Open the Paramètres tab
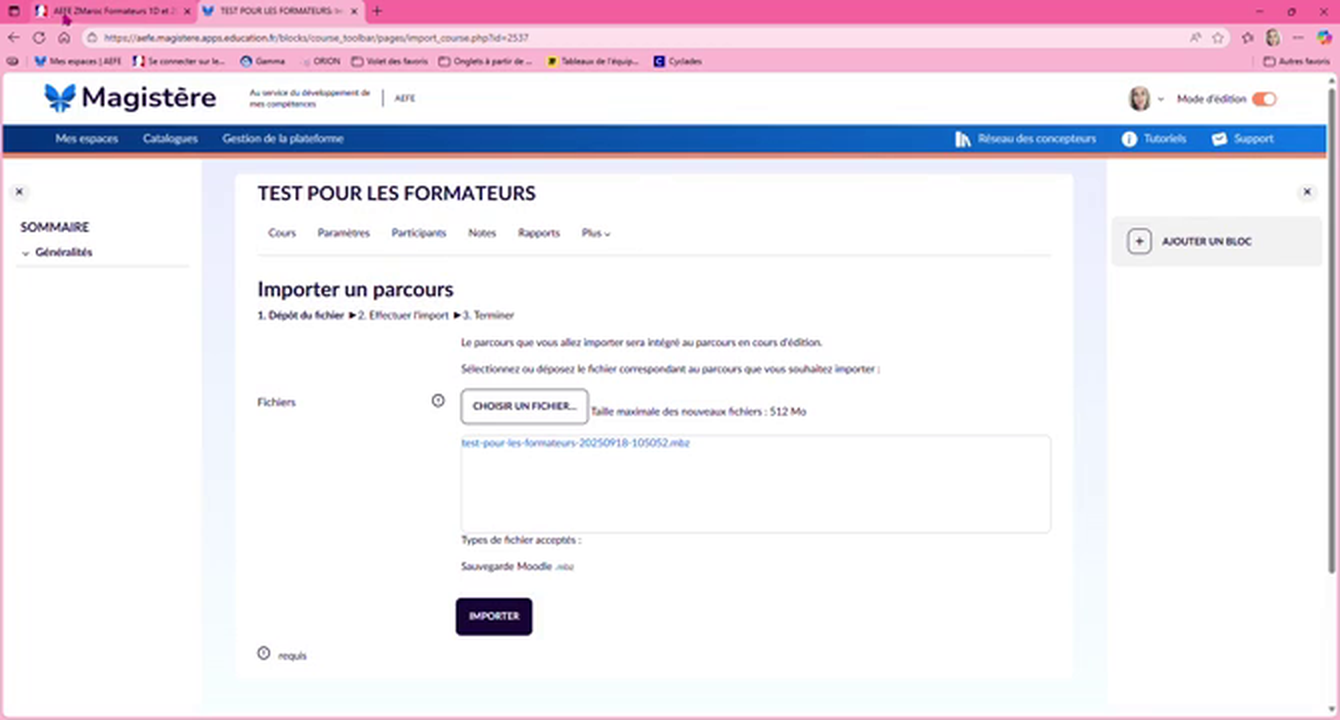 (x=343, y=233)
